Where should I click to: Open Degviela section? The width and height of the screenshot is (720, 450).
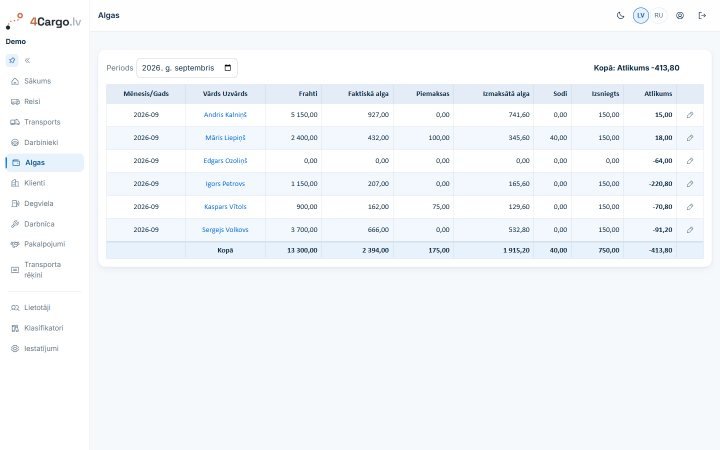[45, 203]
